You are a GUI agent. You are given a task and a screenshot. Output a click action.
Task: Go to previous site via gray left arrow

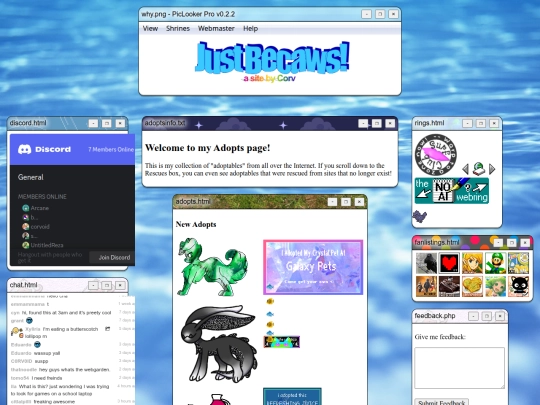tap(465, 169)
